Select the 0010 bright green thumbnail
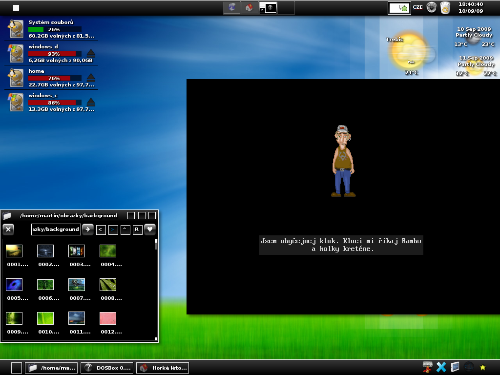Image resolution: width=500 pixels, height=375 pixels. (x=45, y=318)
